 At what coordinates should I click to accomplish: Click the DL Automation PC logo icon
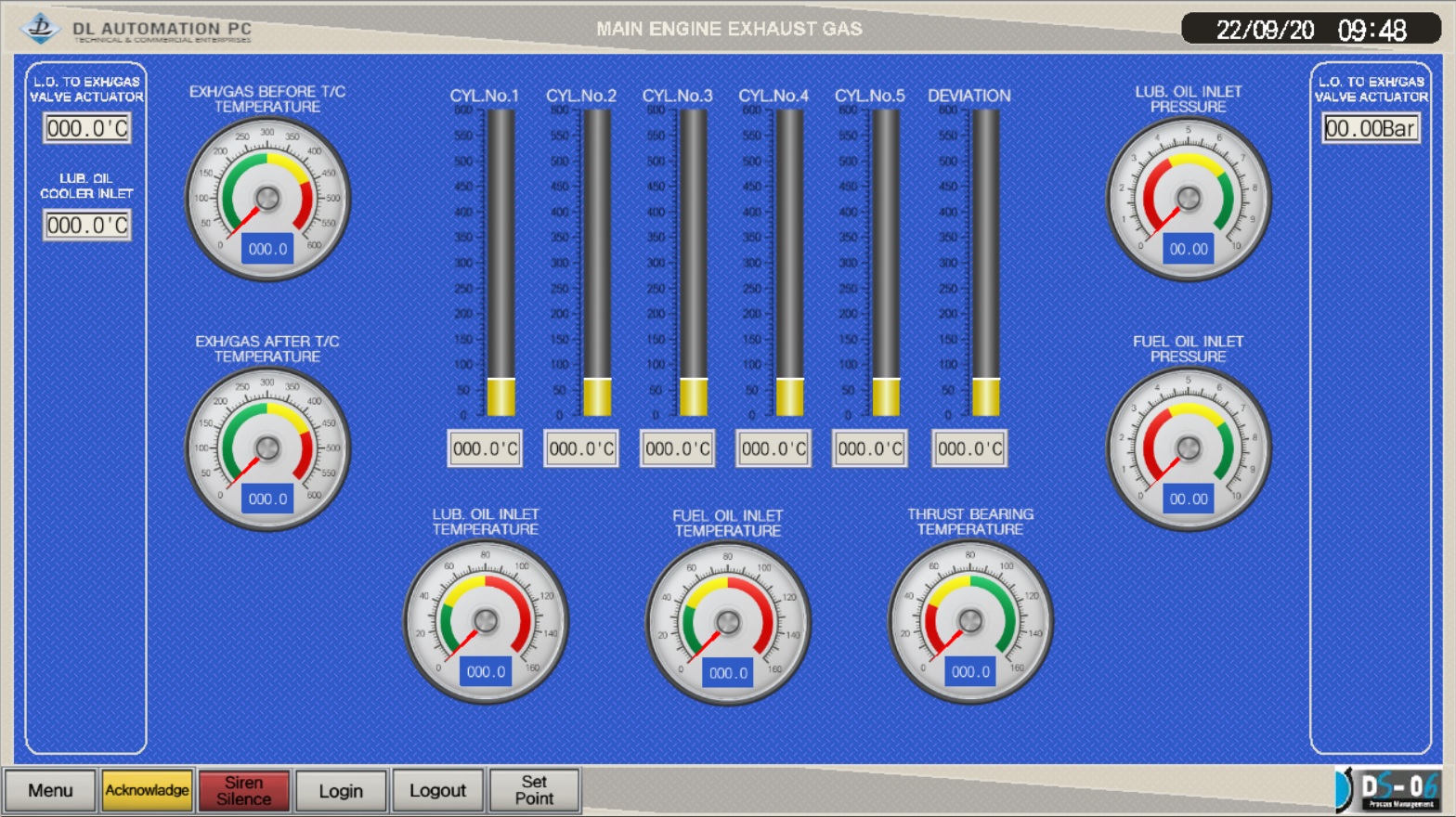40,28
